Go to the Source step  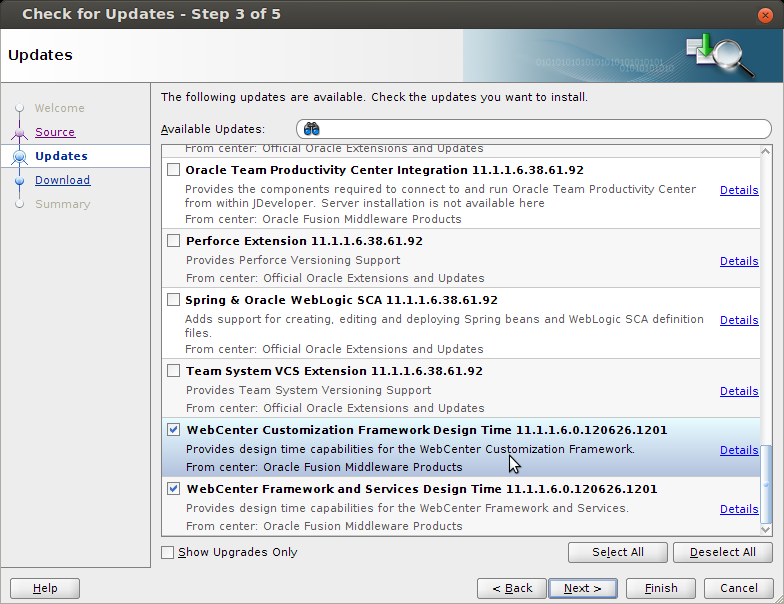point(55,132)
